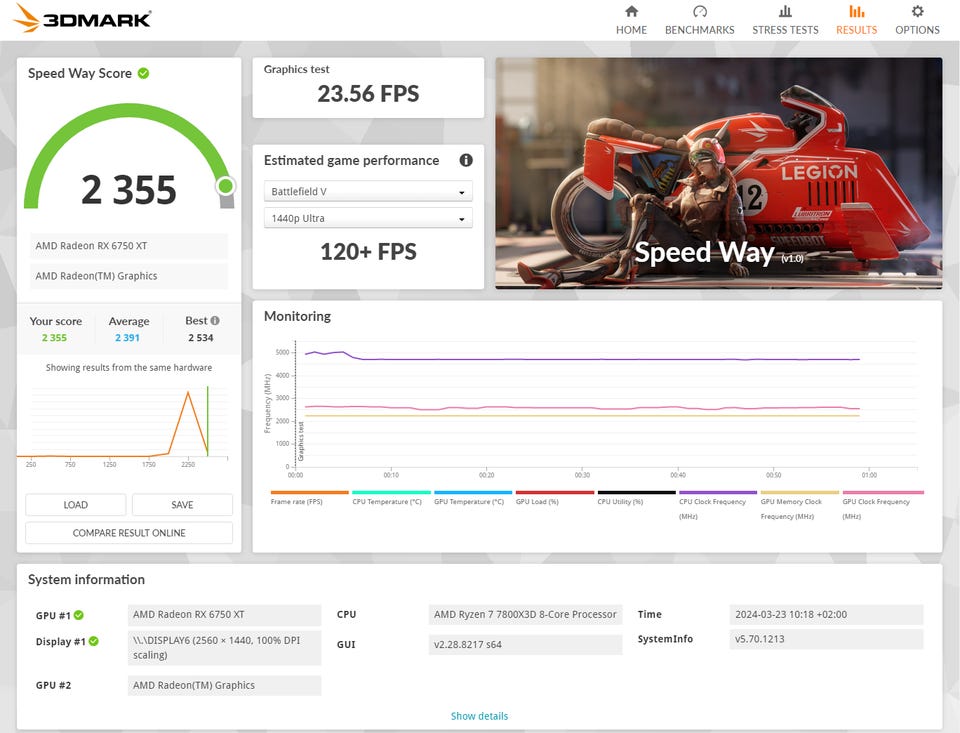Click GUI version v2.28.8217 s64
This screenshot has width=960, height=733.
coord(525,644)
